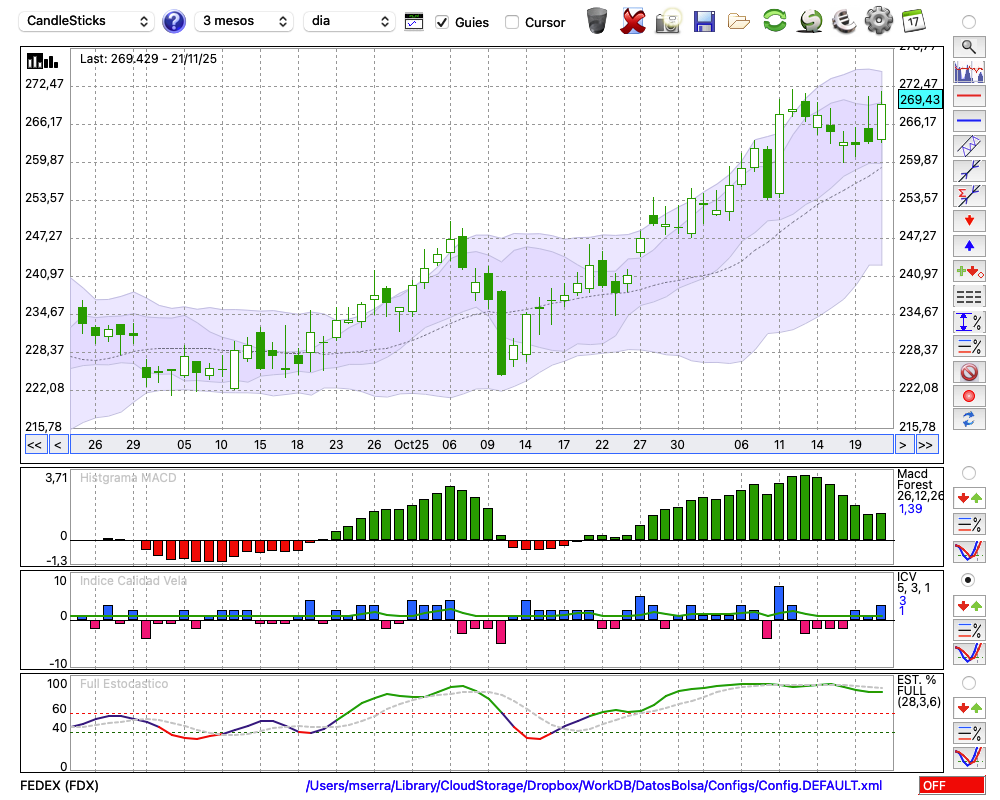Click the dollar sign update icon

click(x=809, y=20)
